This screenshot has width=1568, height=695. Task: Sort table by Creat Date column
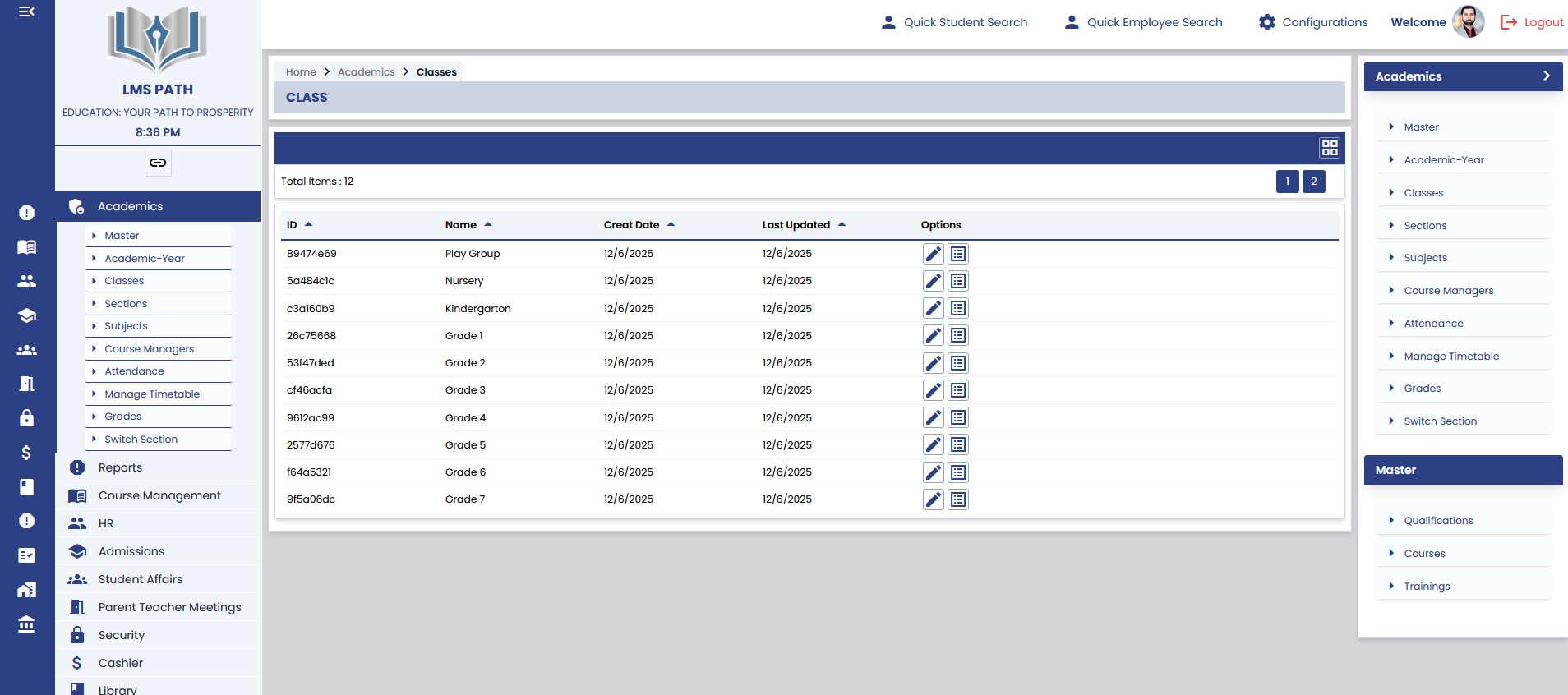click(639, 224)
